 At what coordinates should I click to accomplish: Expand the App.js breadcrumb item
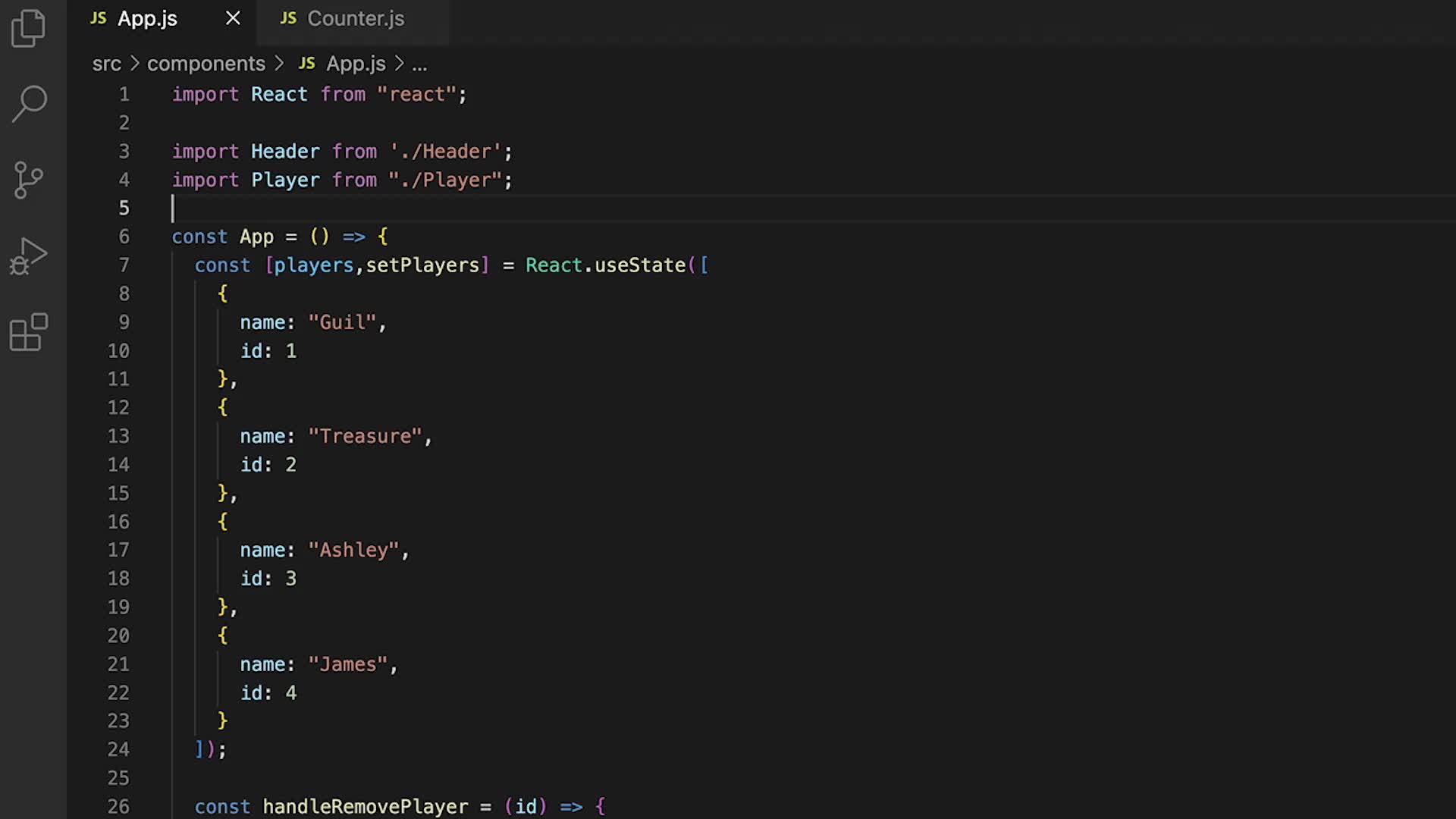[356, 64]
